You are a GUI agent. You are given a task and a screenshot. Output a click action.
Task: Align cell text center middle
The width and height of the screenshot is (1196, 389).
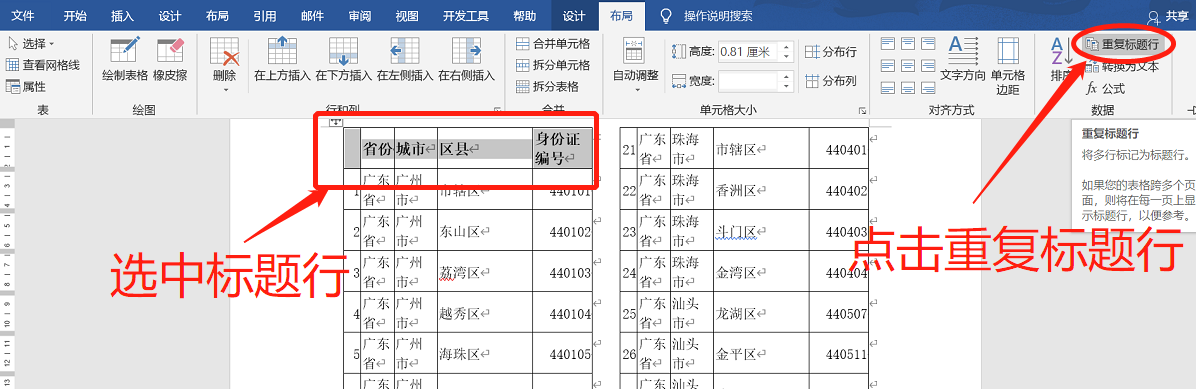point(908,65)
